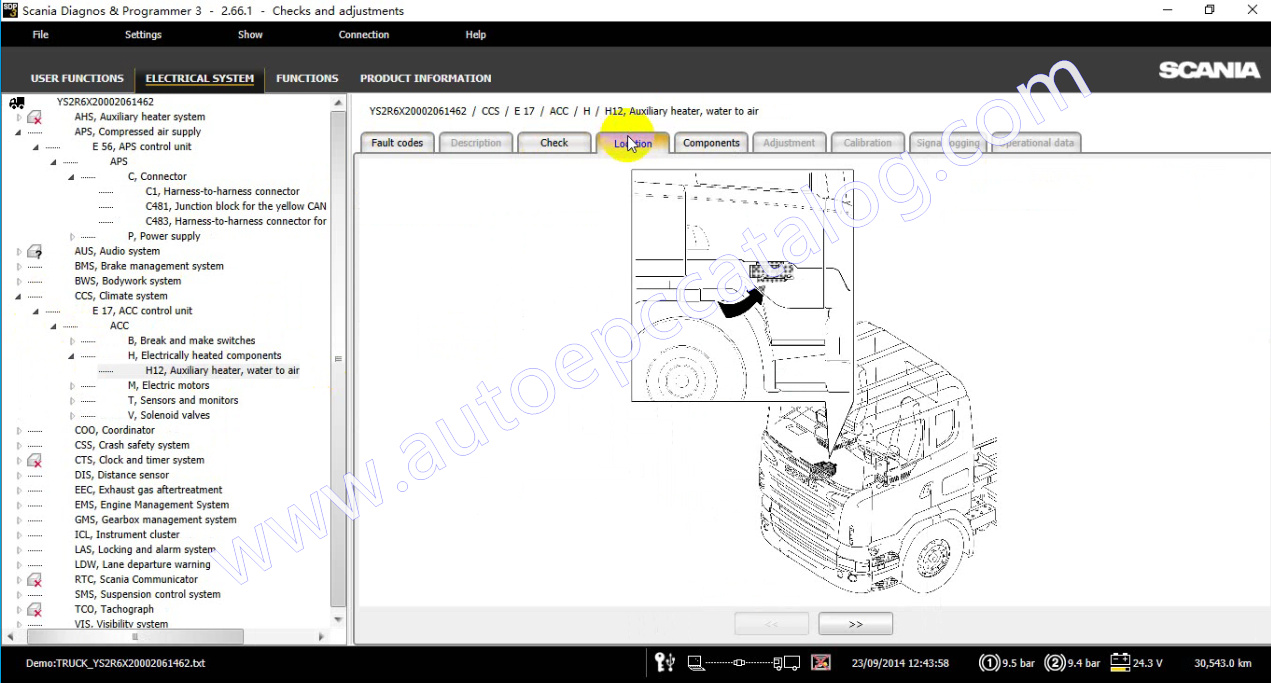Select ICL, Instrument cluster
This screenshot has width=1271, height=683.
tap(127, 535)
